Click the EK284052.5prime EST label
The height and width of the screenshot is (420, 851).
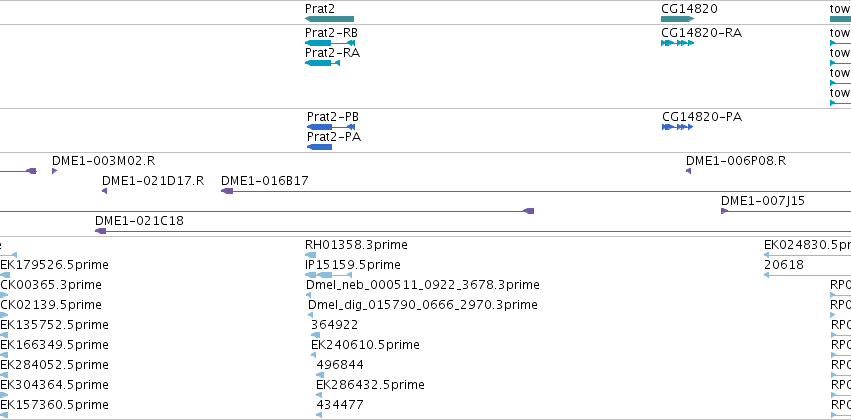tap(54, 365)
